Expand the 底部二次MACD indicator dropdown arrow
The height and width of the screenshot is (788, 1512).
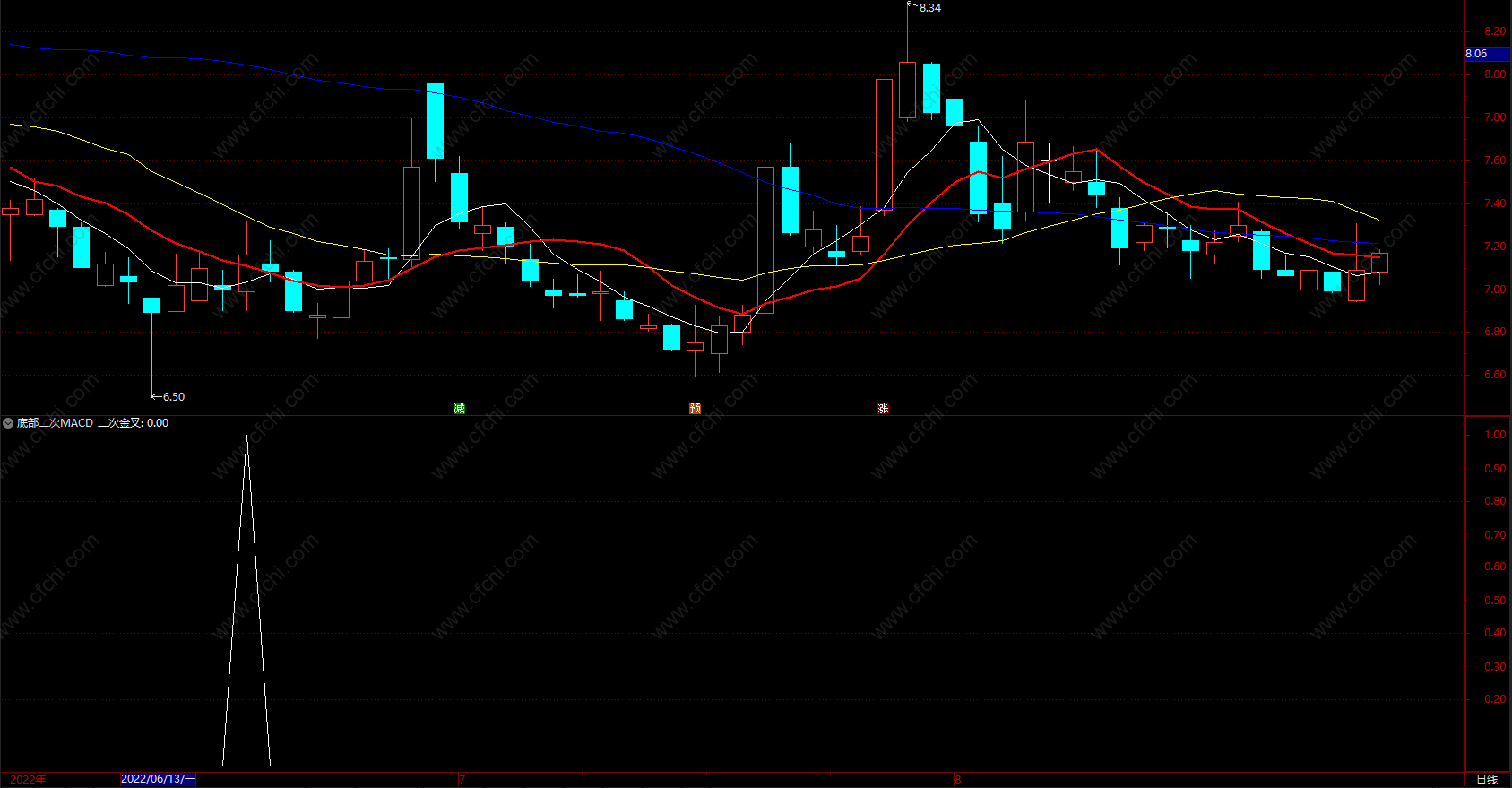[x=8, y=423]
